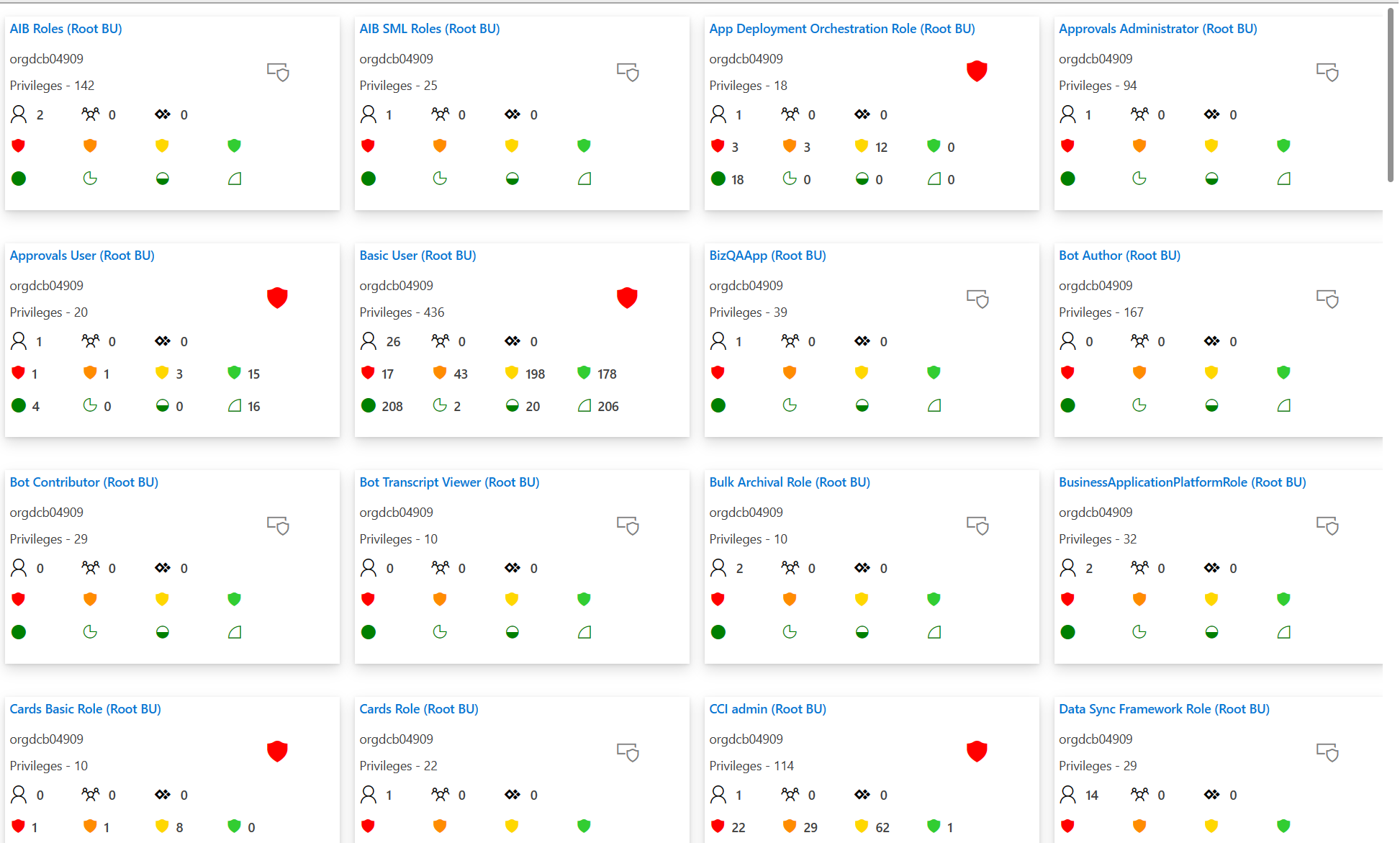Screen dimensions: 1400x843
Task: Click the half-filled circle icon on Basic User card
Action: click(x=511, y=405)
